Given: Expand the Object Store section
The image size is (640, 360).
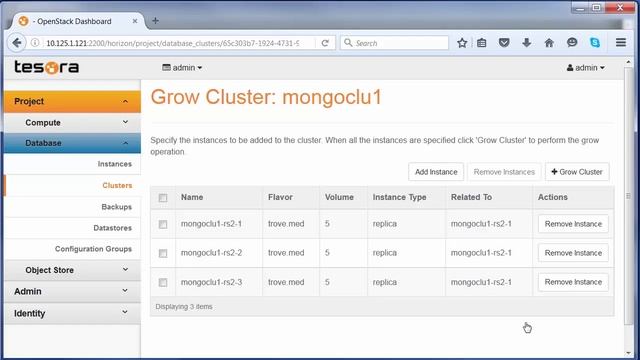Looking at the screenshot, I should click(x=72, y=270).
